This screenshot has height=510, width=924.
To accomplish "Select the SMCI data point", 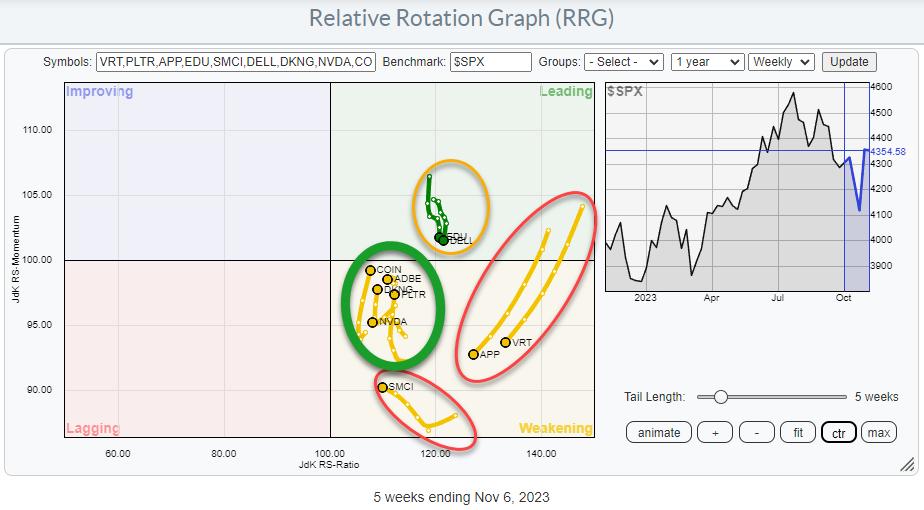I will click(x=382, y=387).
